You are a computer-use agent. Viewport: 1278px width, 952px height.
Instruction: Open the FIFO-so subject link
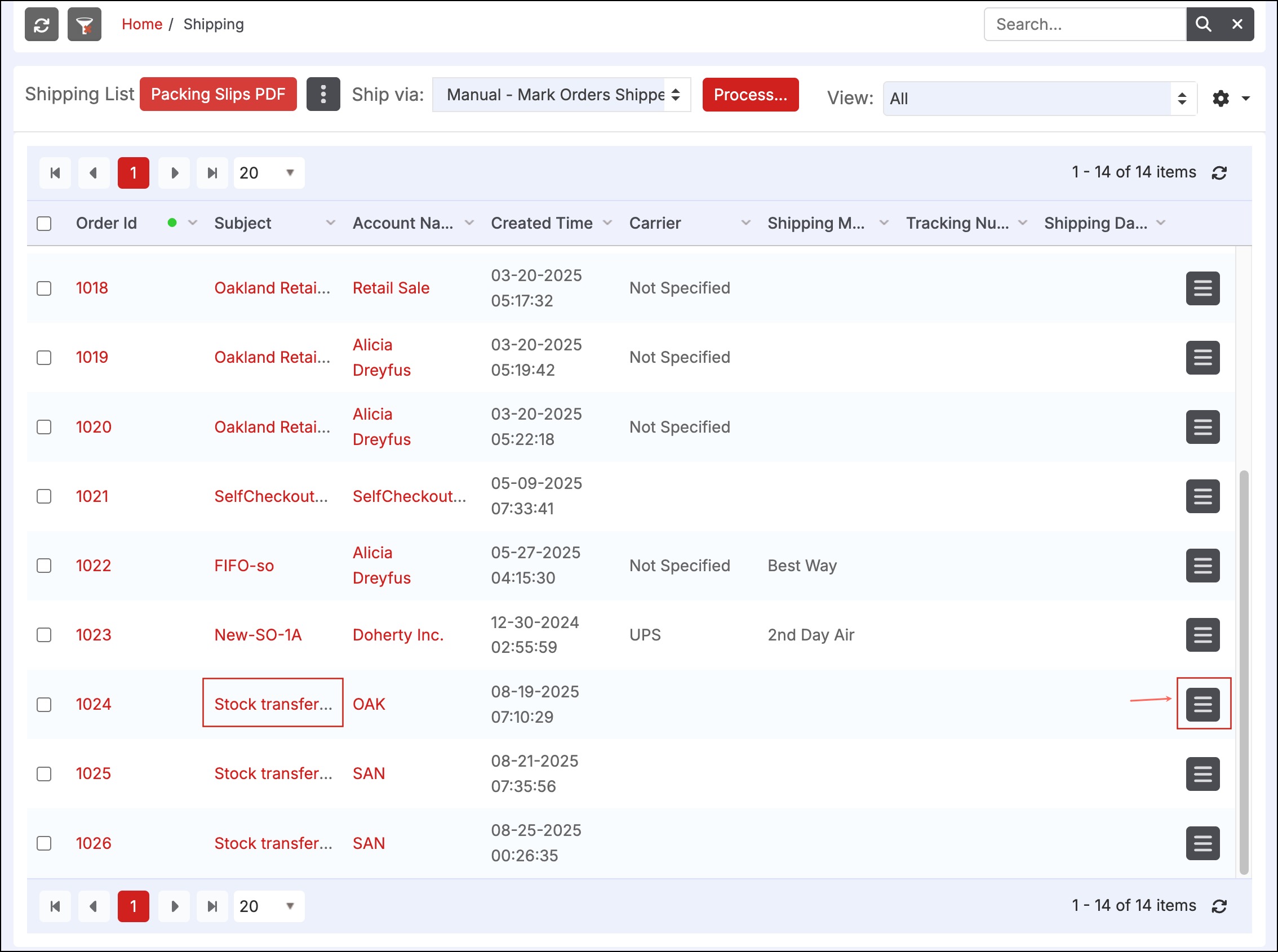click(244, 566)
